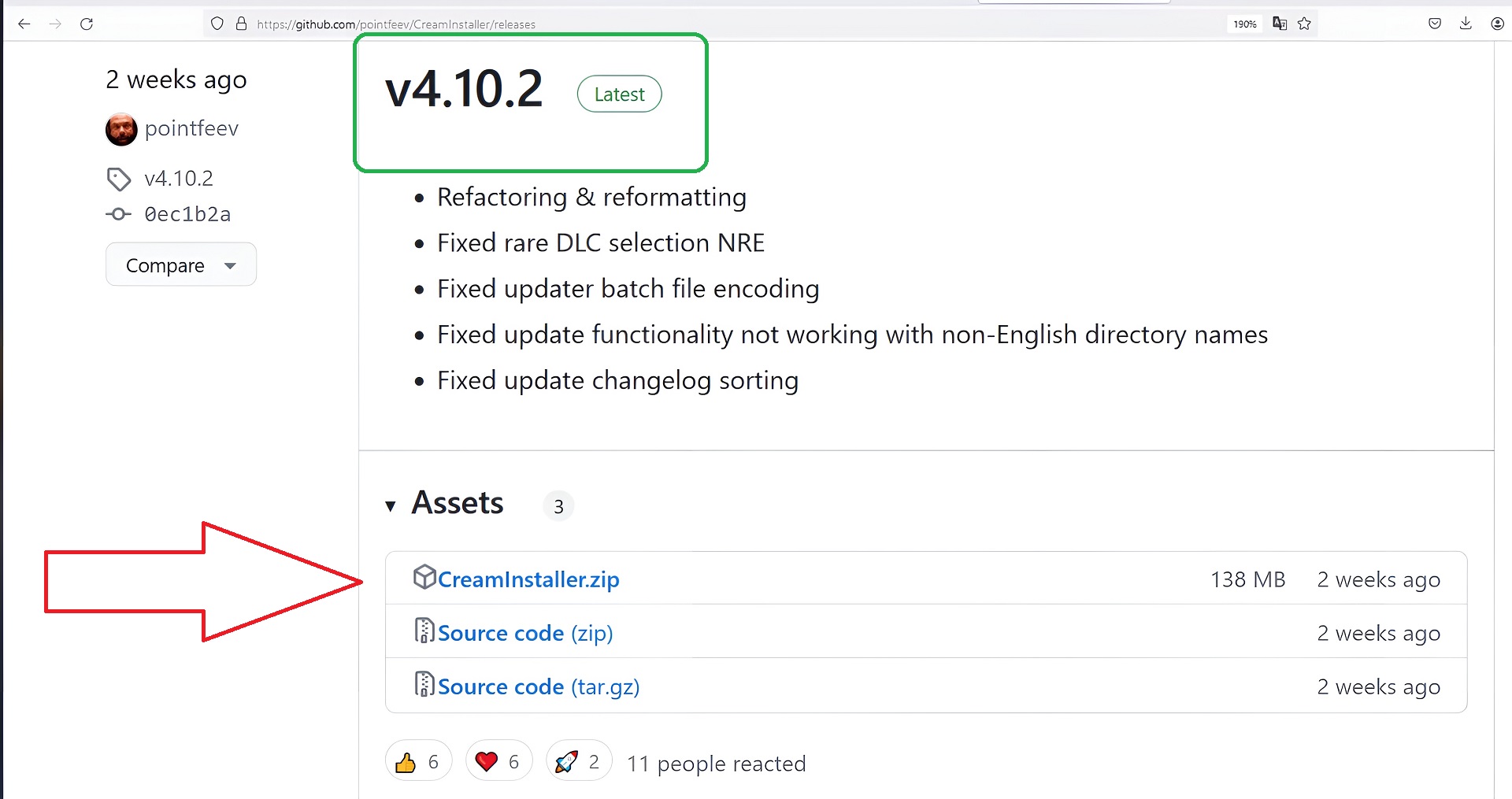
Task: Click the shield tracking protection icon
Action: [217, 24]
